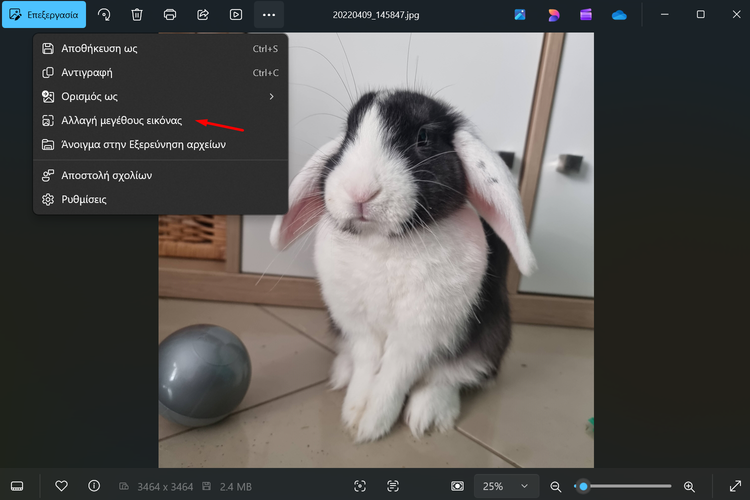
Task: Open the share icon in the toolbar
Action: pyautogui.click(x=203, y=15)
